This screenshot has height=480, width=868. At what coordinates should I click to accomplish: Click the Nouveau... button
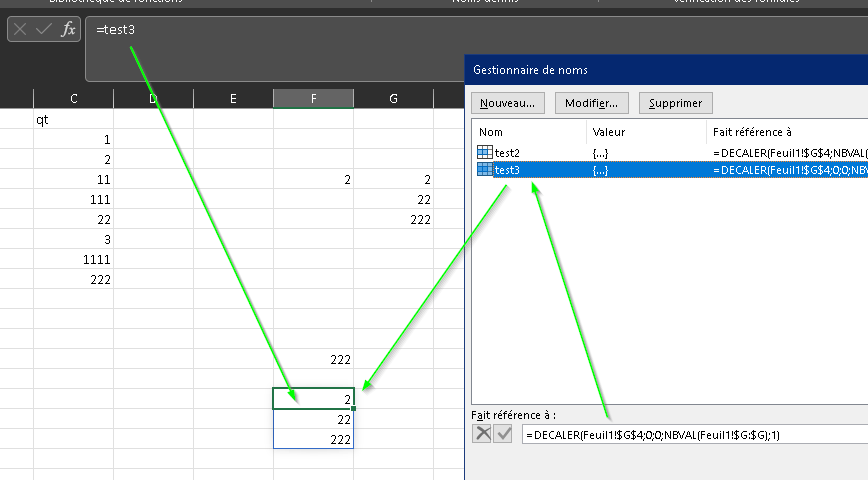(x=508, y=103)
